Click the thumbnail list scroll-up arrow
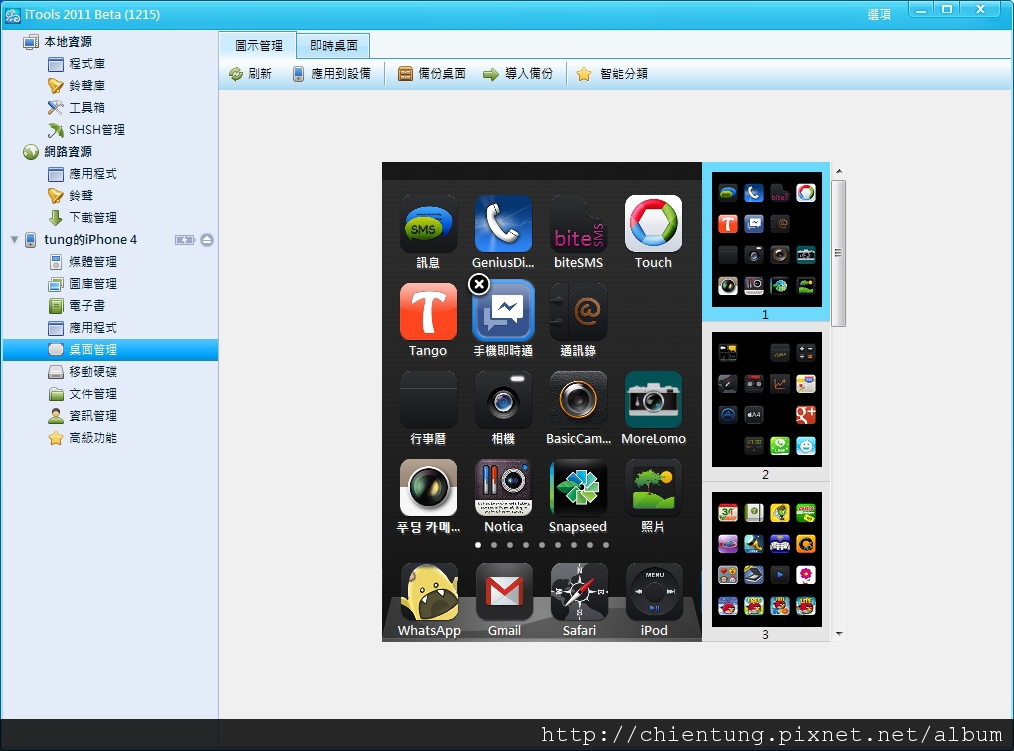The image size is (1014, 751). 839,171
